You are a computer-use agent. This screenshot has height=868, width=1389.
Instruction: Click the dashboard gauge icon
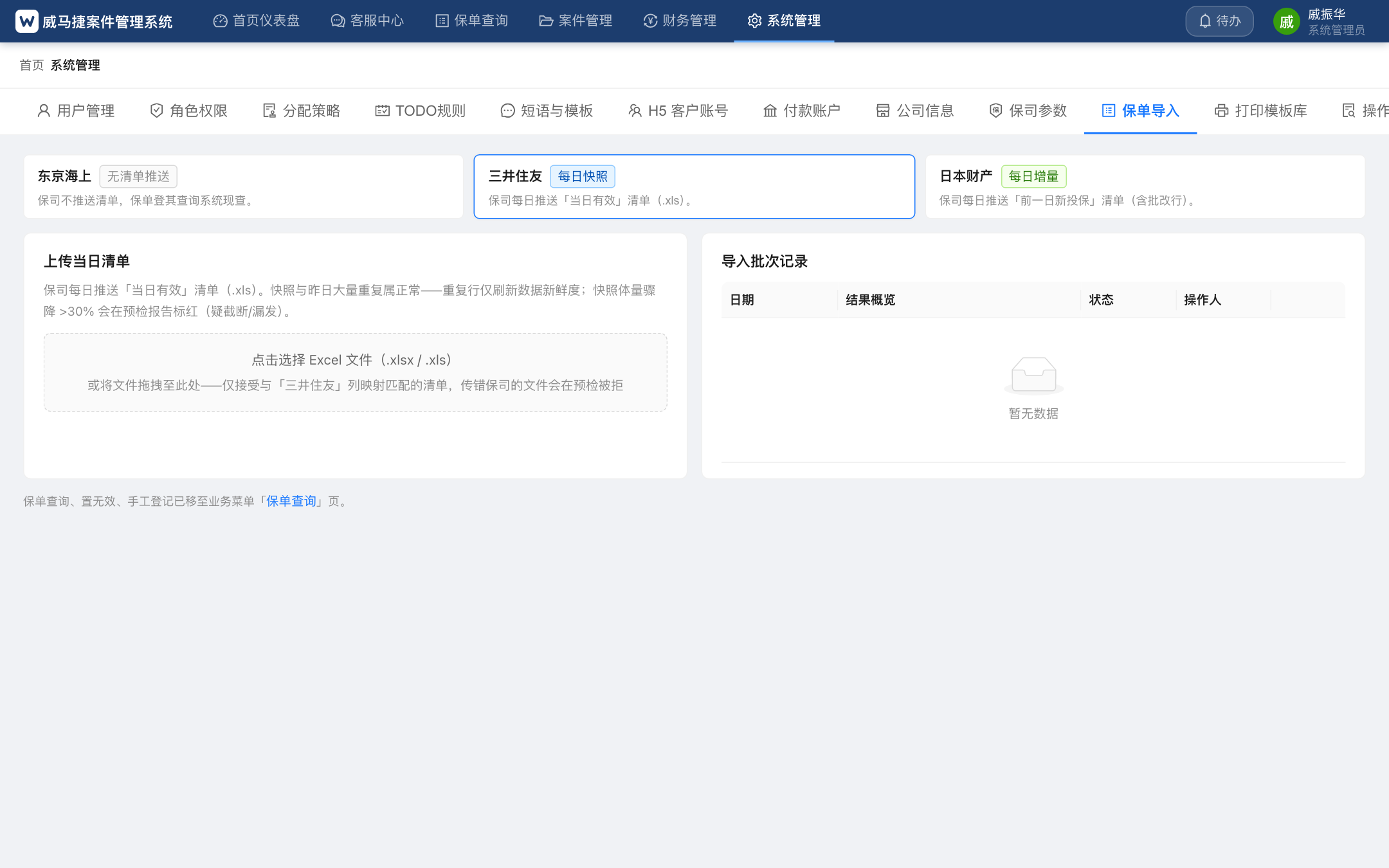pos(220,21)
